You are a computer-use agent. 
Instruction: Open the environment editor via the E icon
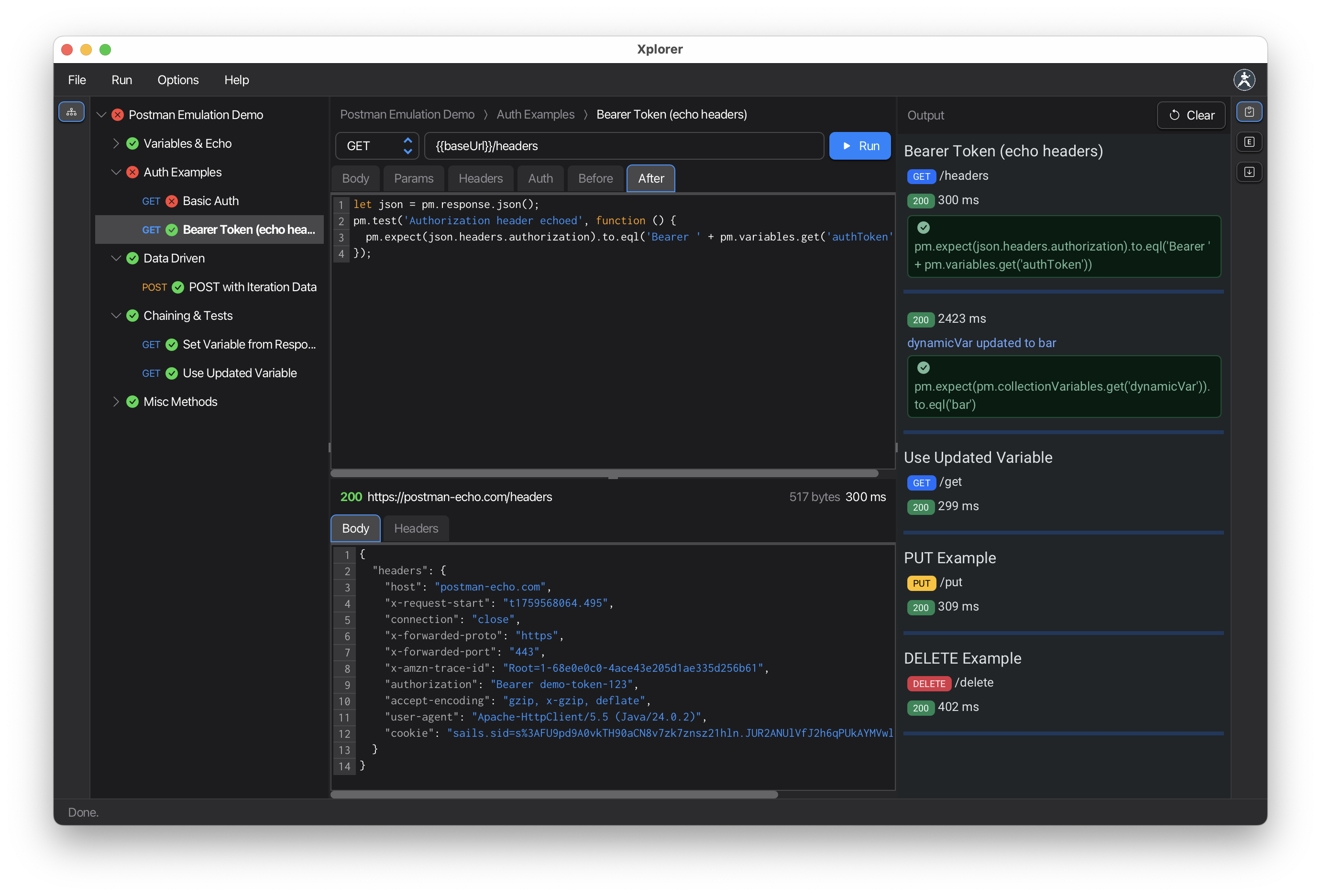click(x=1249, y=142)
